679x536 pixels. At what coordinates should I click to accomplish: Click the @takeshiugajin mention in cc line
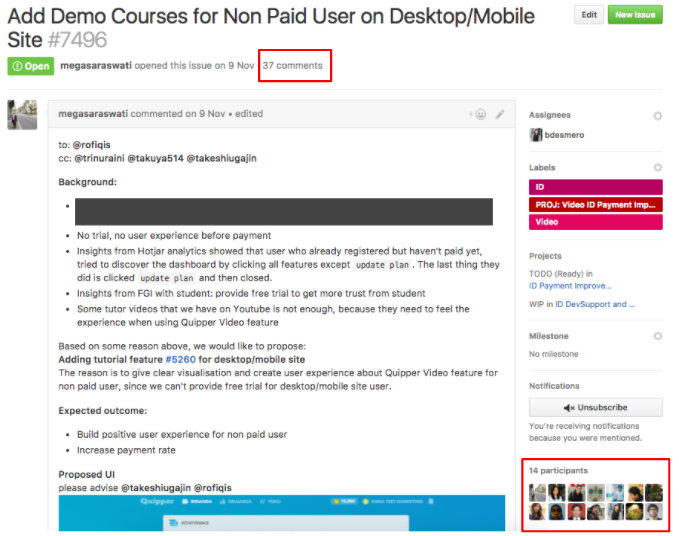click(x=222, y=158)
